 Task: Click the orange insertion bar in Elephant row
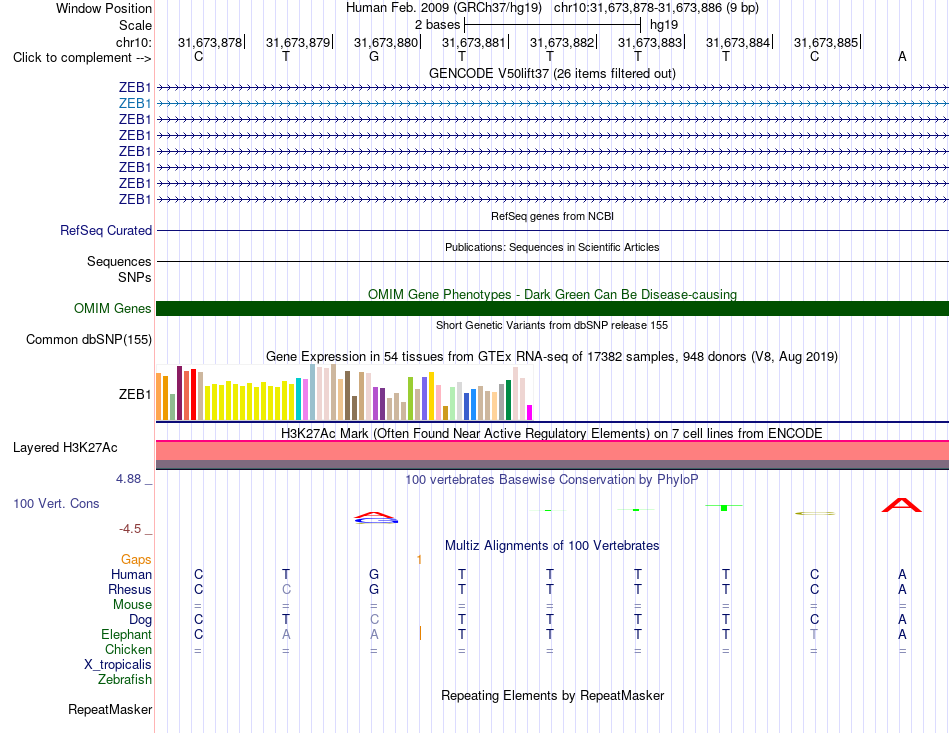pyautogui.click(x=420, y=634)
